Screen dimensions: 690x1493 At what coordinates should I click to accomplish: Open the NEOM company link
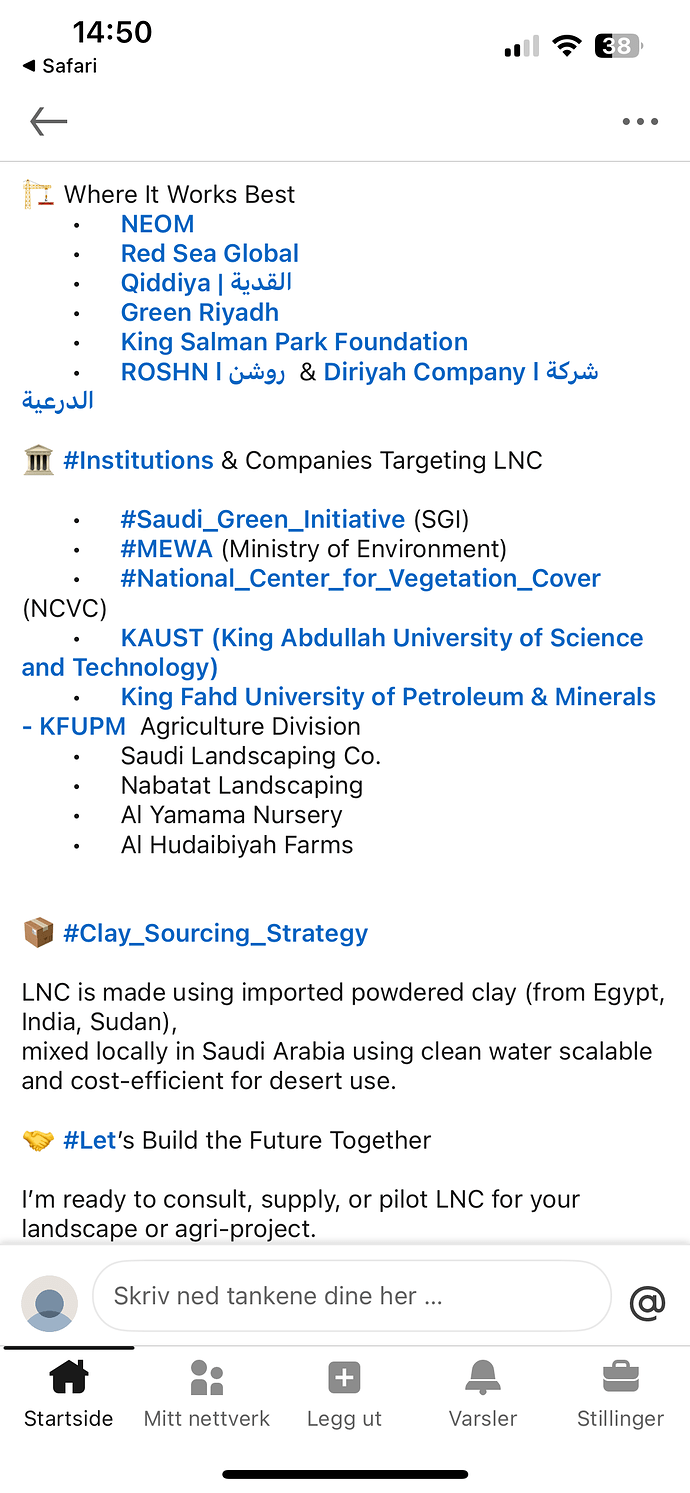tap(157, 224)
